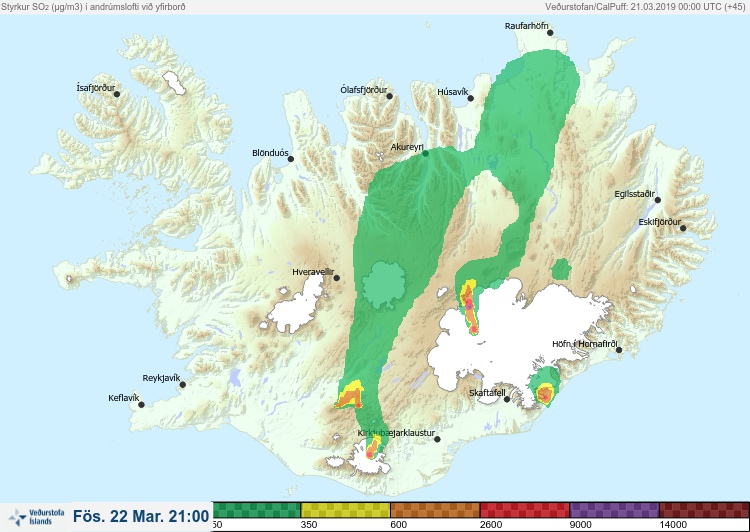This screenshot has width=750, height=532.
Task: Click the Skaftafell marker dot
Action: 507,399
